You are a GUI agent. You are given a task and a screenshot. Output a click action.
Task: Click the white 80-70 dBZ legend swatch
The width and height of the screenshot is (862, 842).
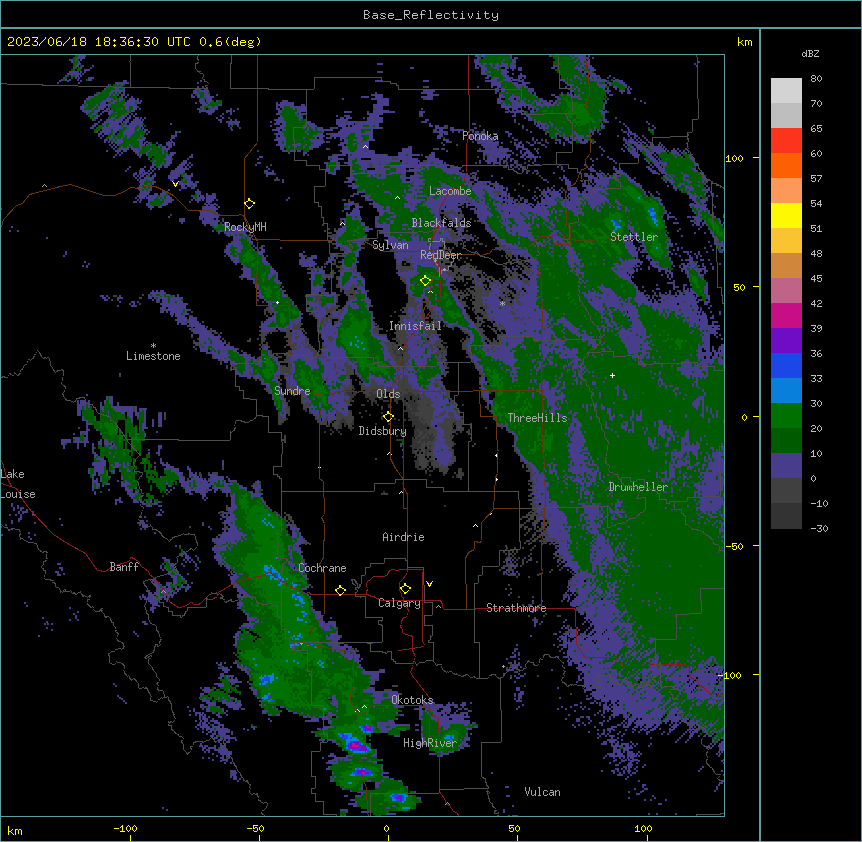pyautogui.click(x=786, y=90)
